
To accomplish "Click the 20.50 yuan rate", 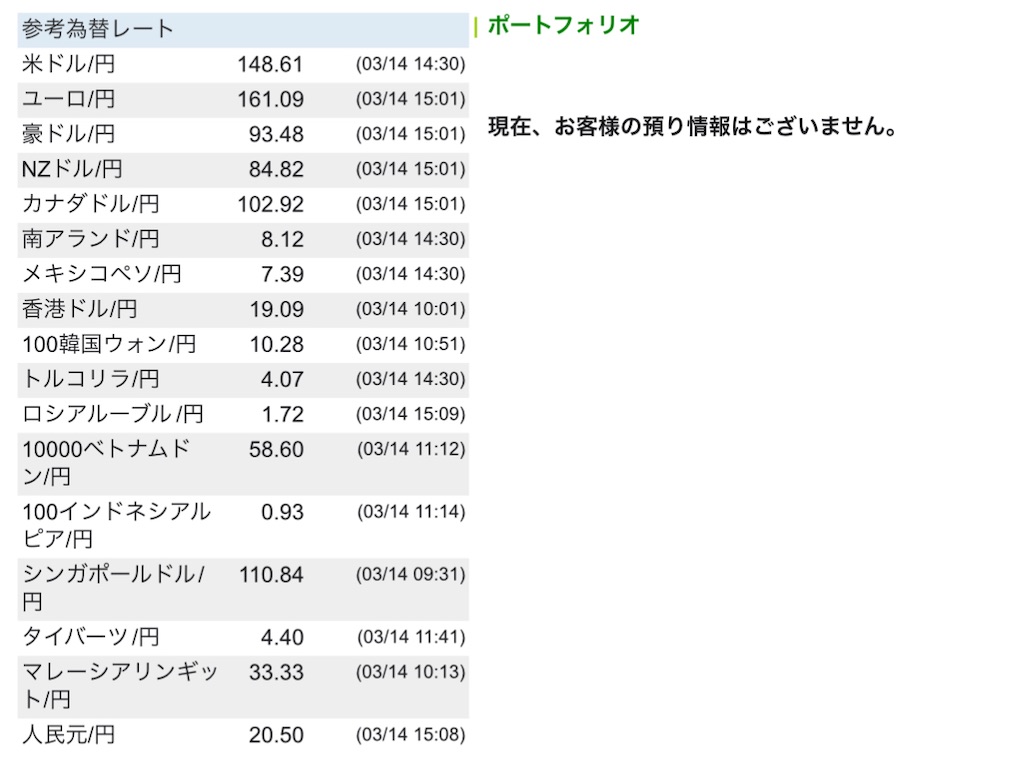I will 276,735.
